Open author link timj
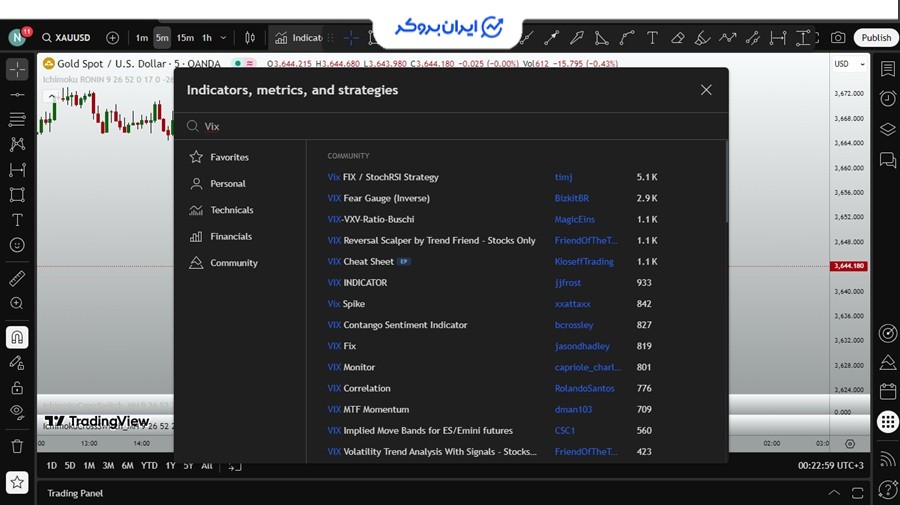900x505 pixels. tap(563, 177)
